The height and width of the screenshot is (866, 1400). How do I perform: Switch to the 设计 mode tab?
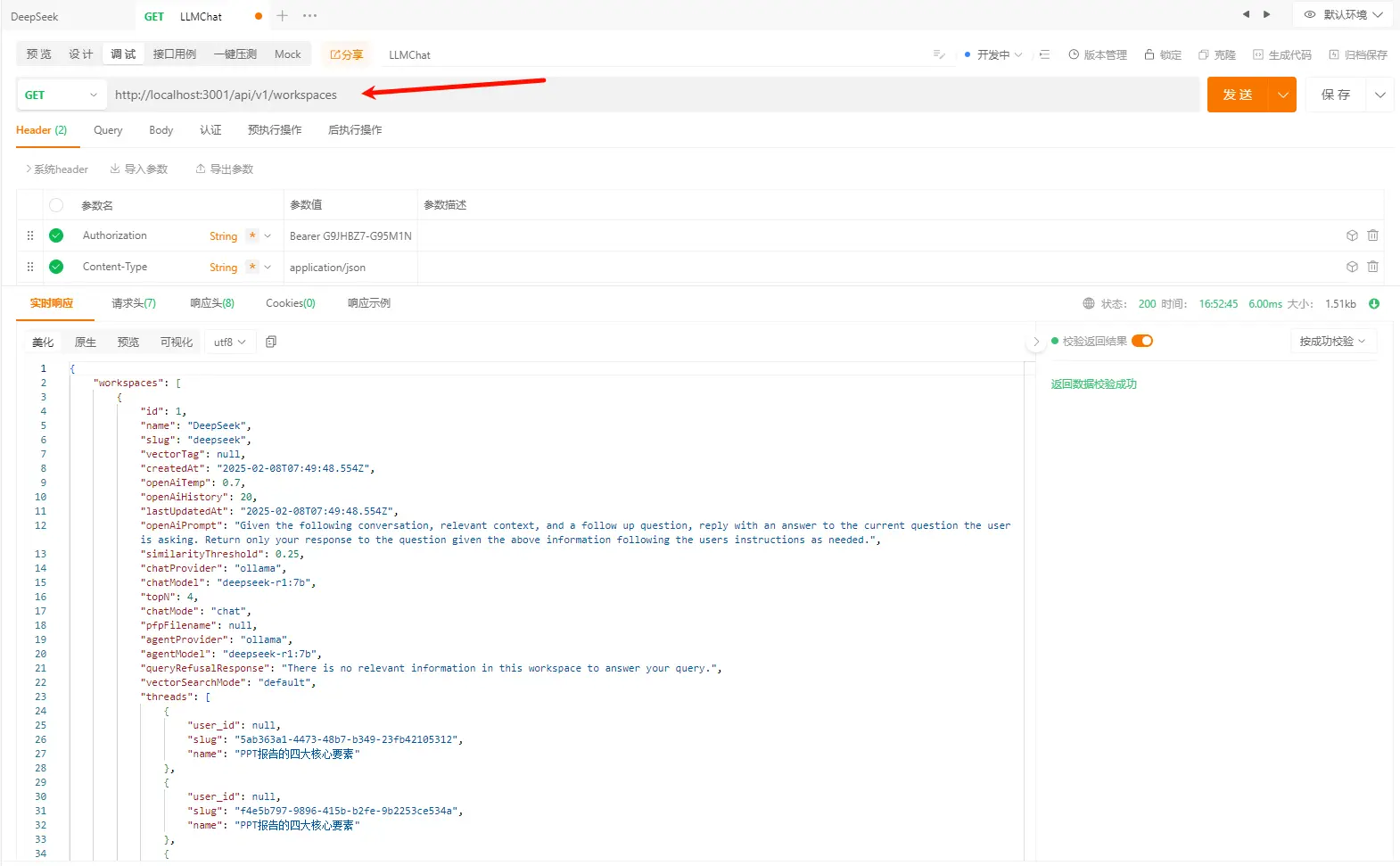point(80,54)
